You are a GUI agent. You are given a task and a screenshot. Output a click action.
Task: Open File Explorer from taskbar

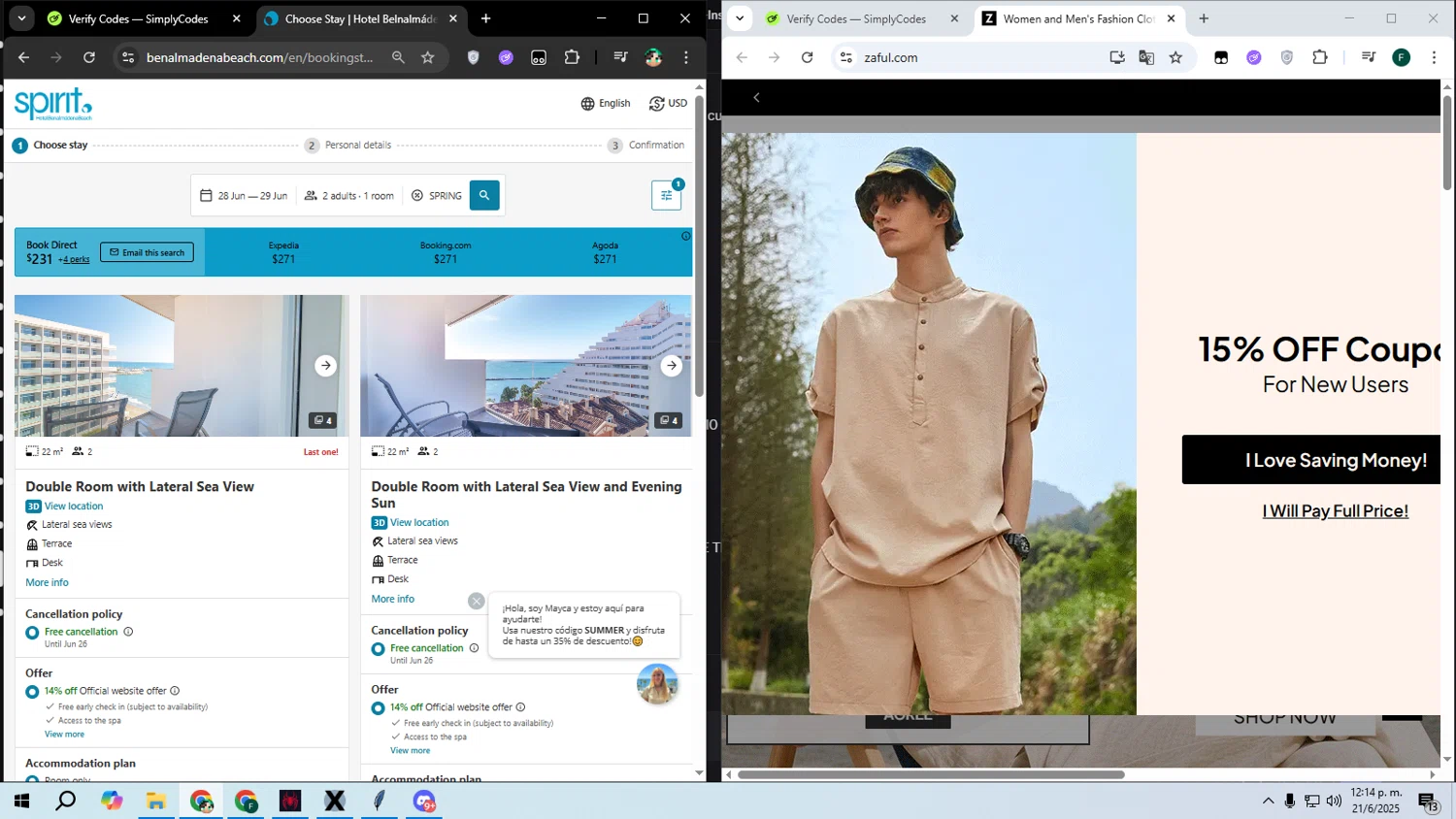155,801
